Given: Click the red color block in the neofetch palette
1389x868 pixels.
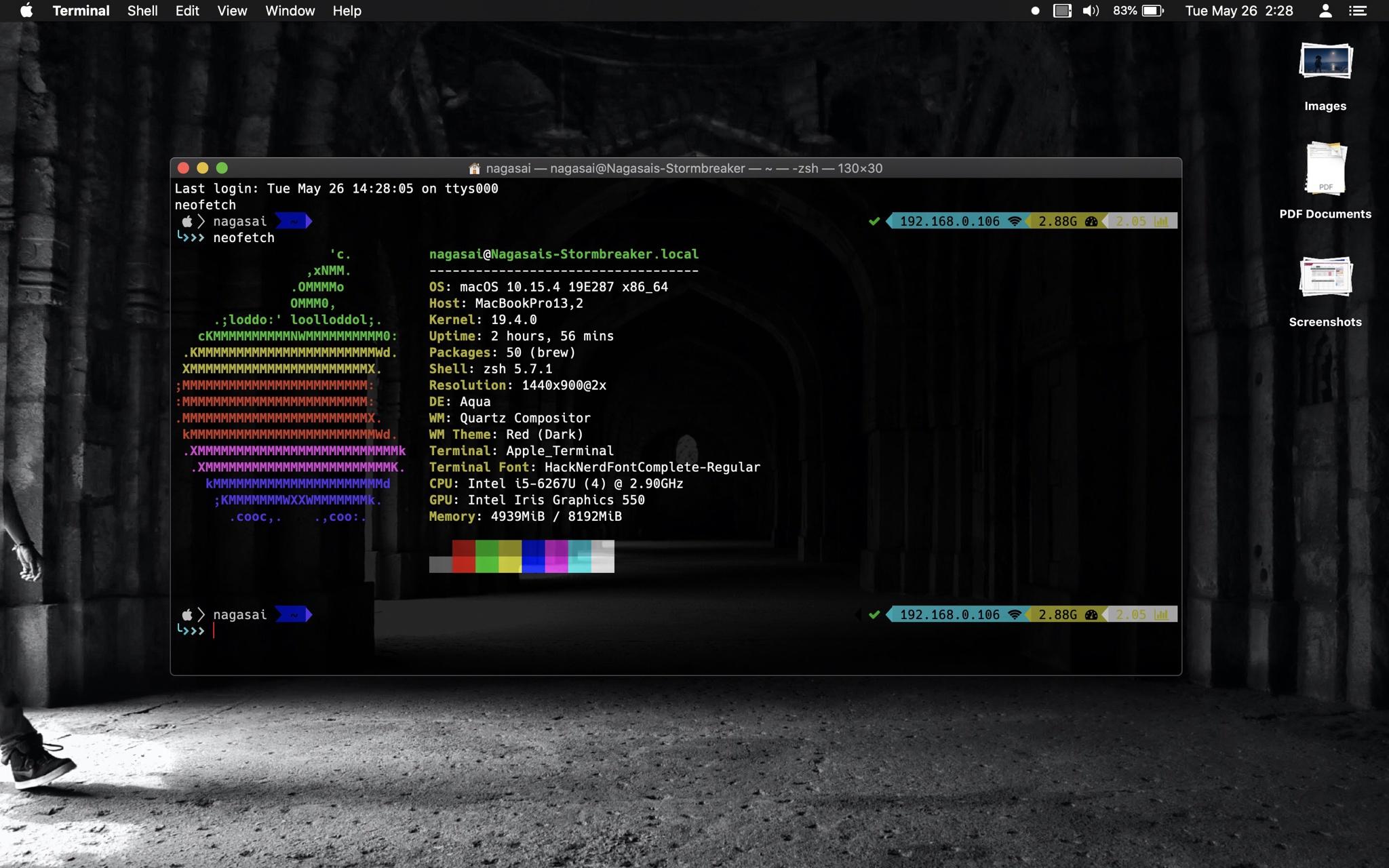Looking at the screenshot, I should click(464, 556).
